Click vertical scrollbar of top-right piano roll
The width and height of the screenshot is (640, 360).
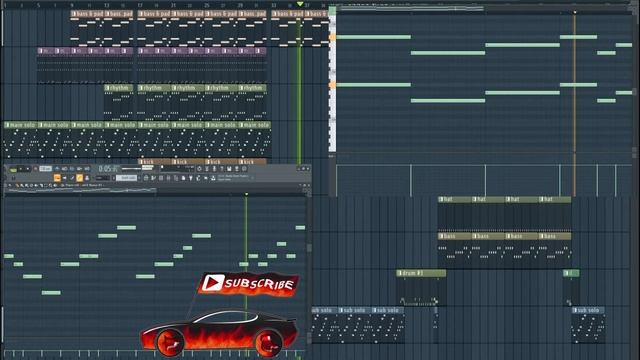click(635, 92)
